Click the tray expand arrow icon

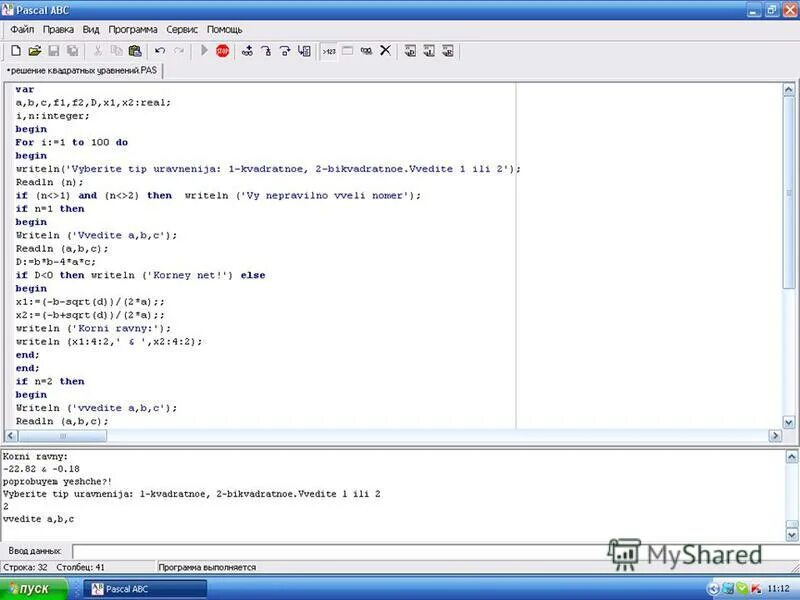tap(714, 589)
